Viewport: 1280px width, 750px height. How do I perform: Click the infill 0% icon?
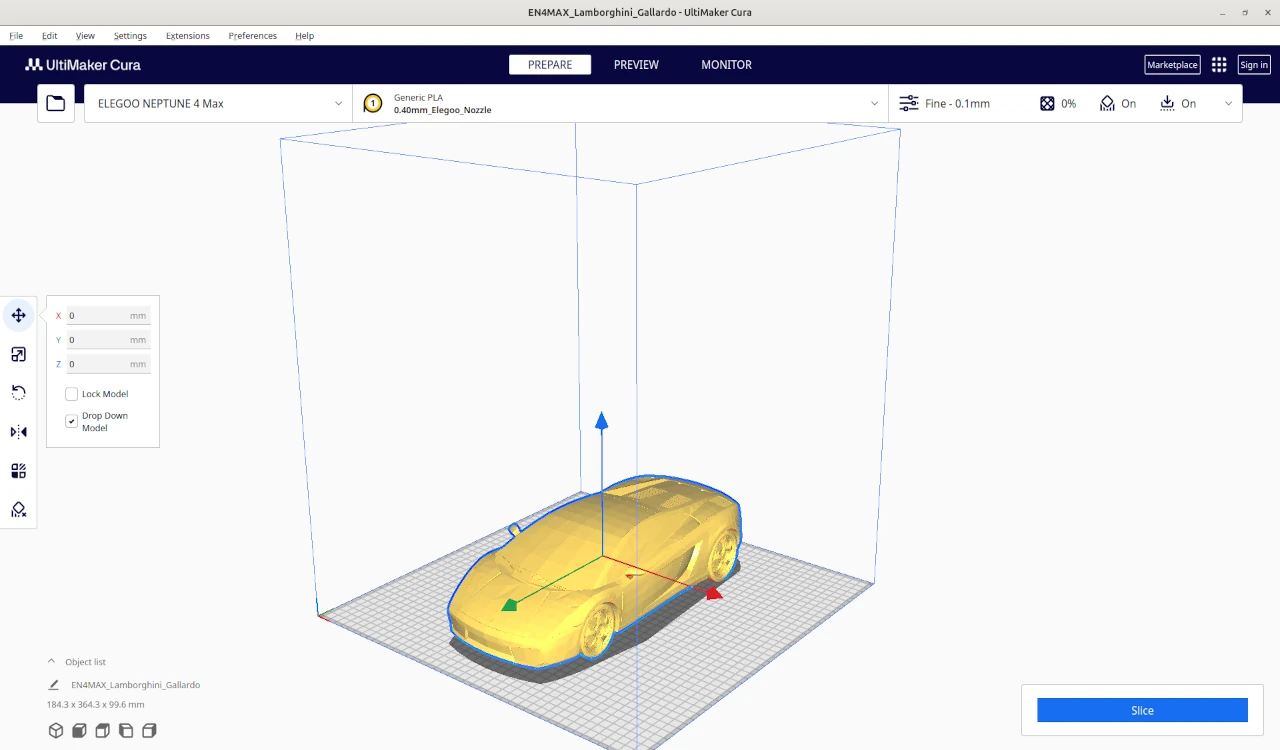(x=1047, y=103)
